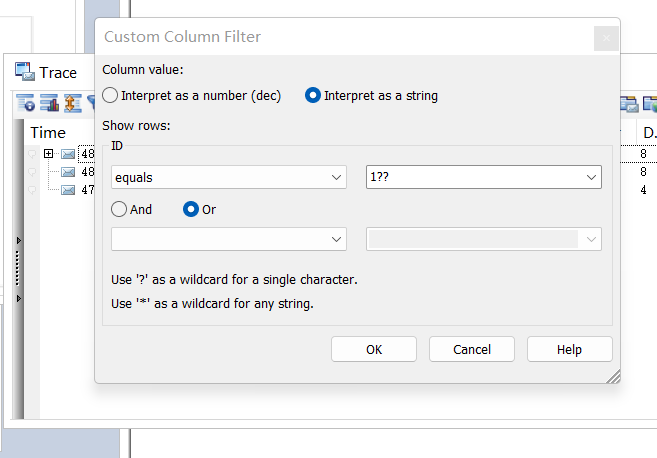Select Interpret as a number (dec)
This screenshot has height=458, width=657.
[110, 96]
